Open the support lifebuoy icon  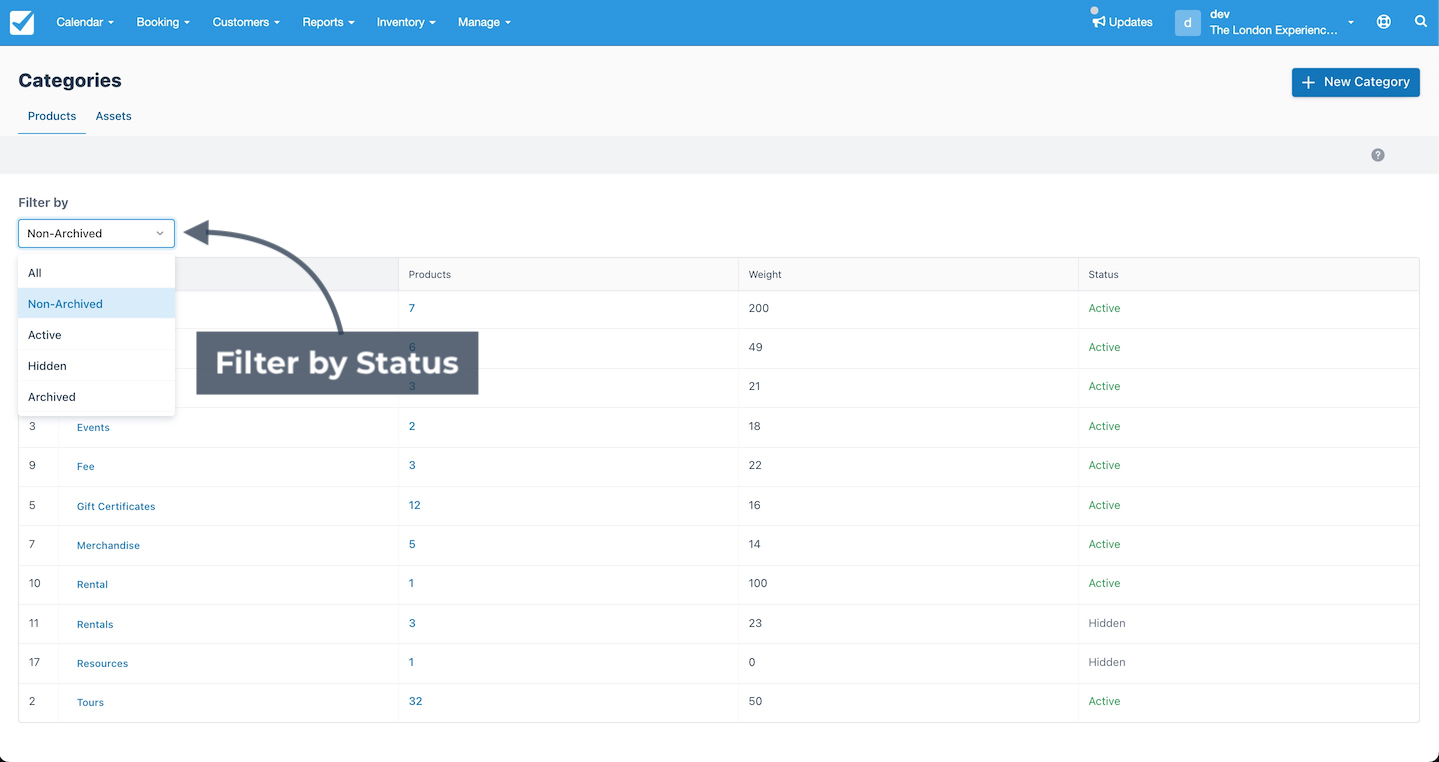(x=1384, y=22)
